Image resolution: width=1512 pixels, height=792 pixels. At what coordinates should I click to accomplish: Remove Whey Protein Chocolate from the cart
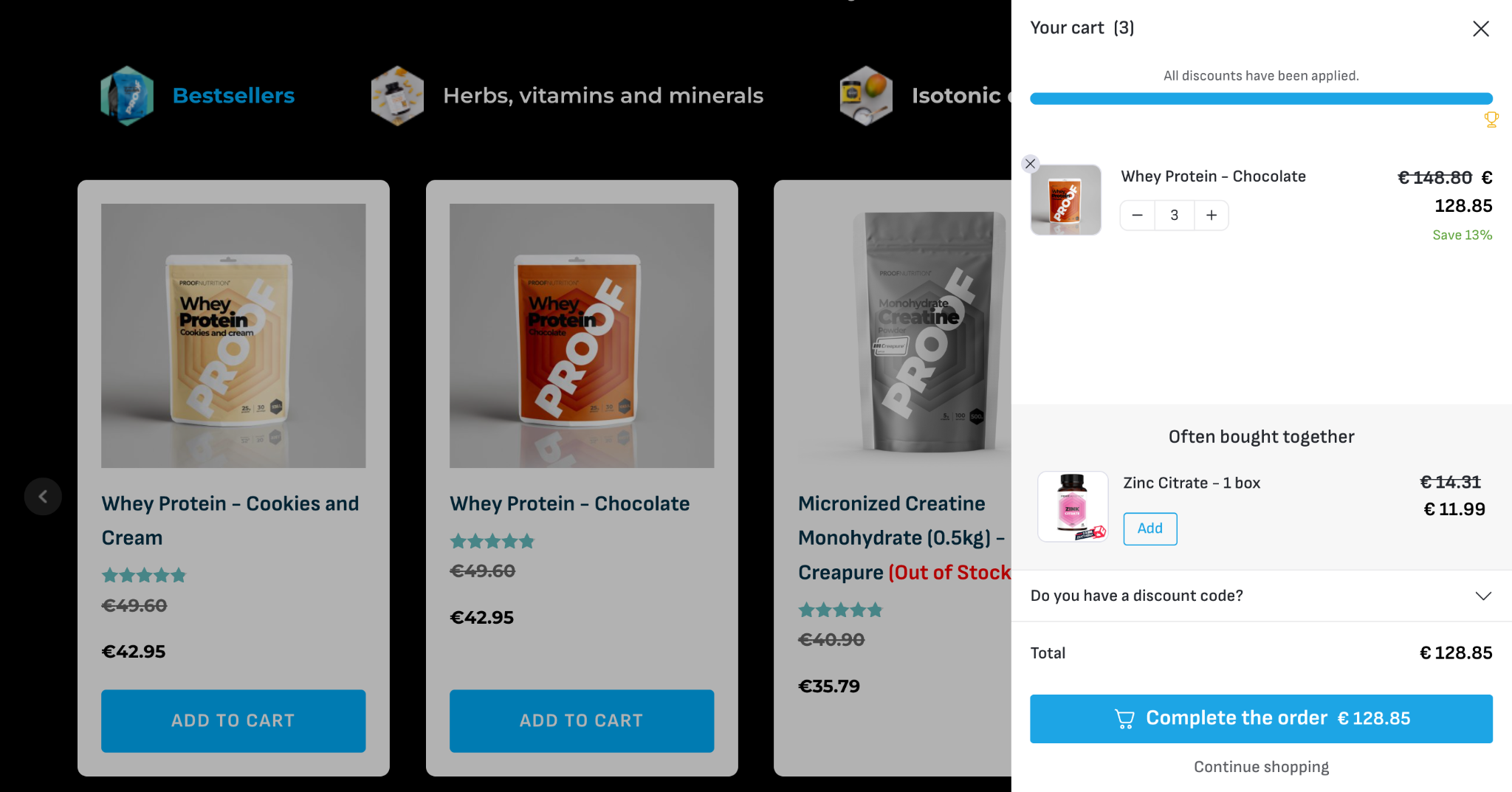coord(1031,164)
